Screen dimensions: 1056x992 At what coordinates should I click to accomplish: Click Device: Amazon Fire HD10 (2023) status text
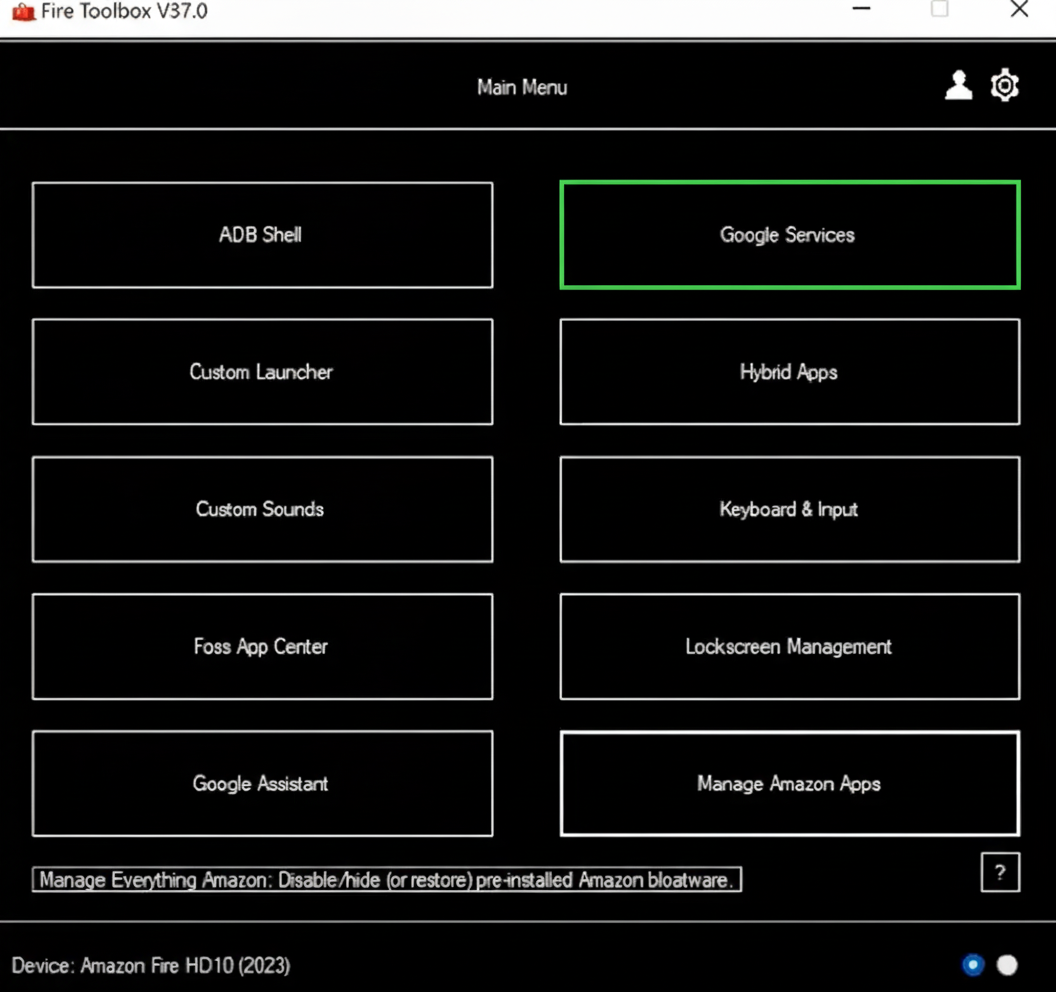click(x=151, y=966)
